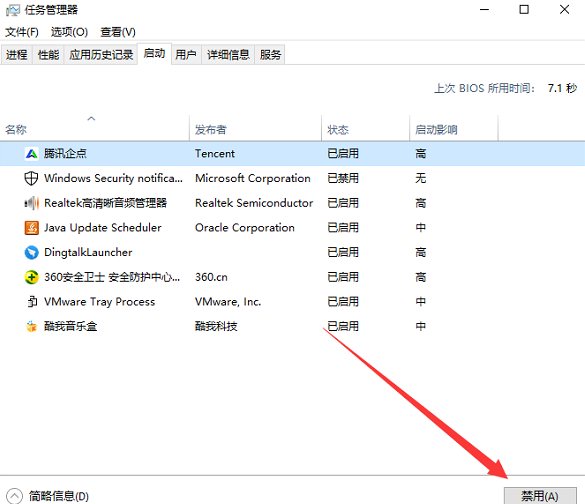Click the Oracle Corporation publisher cell
This screenshot has height=504, width=585.
click(x=245, y=228)
